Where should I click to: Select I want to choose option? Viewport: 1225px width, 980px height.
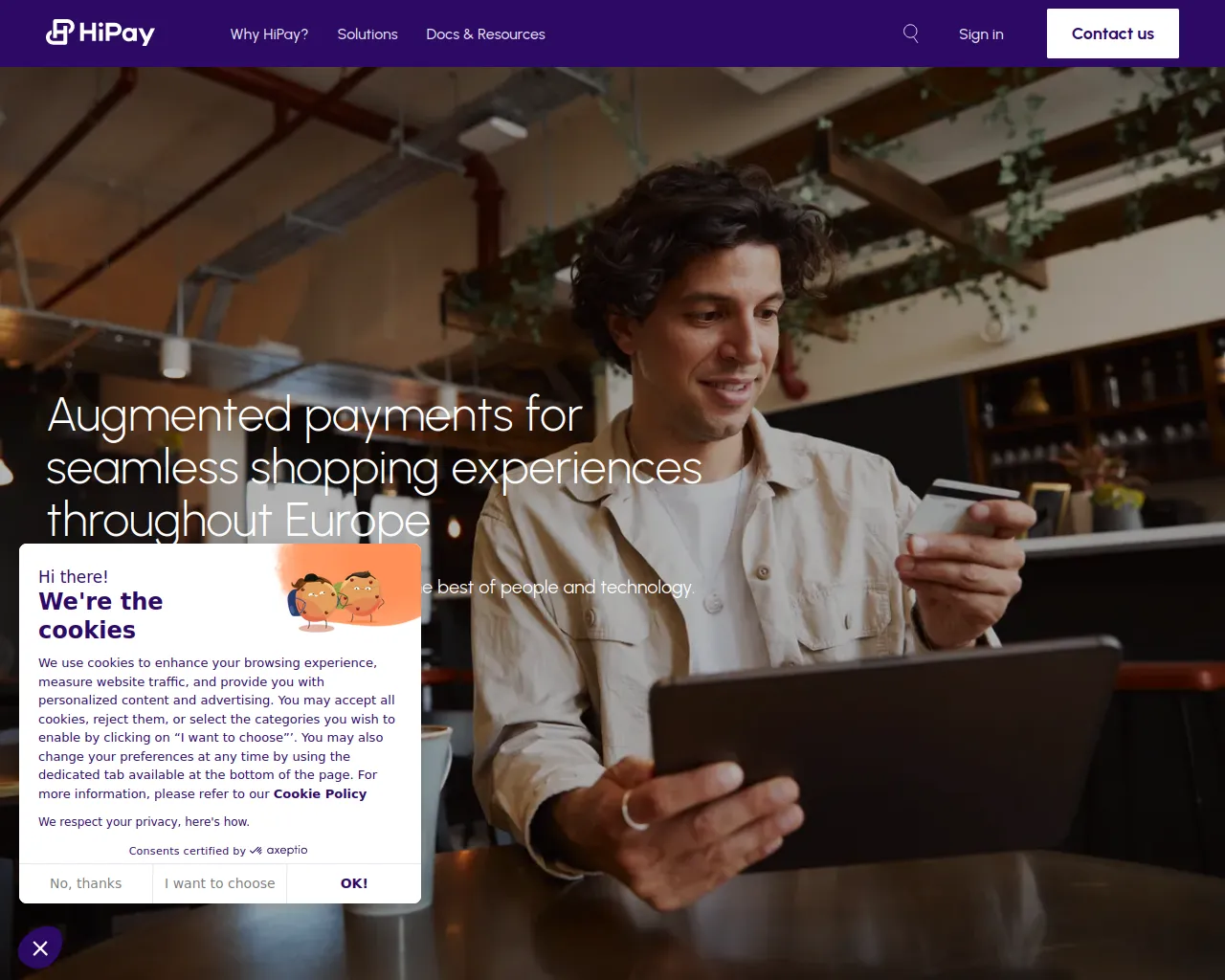tap(220, 883)
